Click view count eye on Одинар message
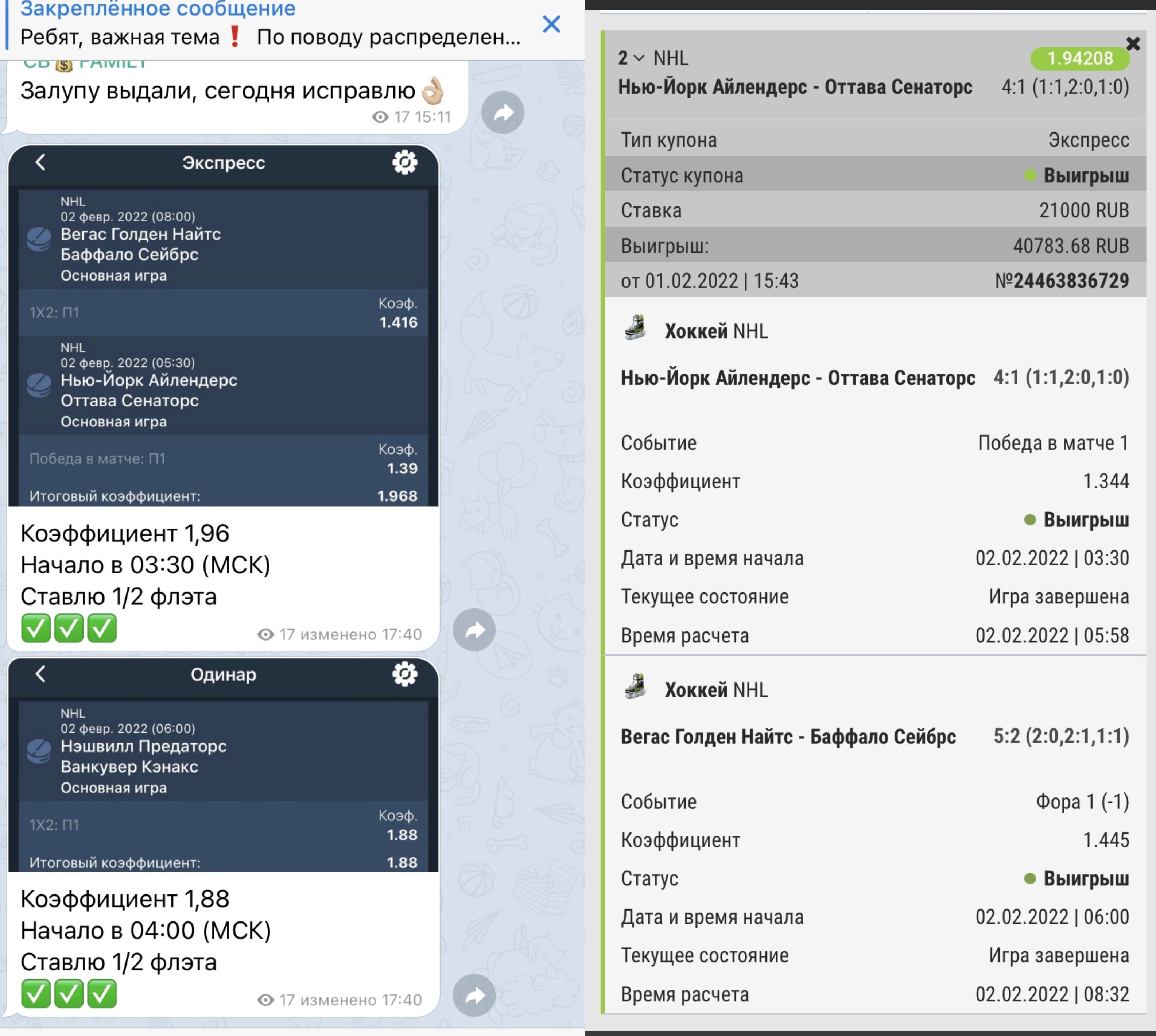Image resolution: width=1156 pixels, height=1036 pixels. coord(266,1000)
